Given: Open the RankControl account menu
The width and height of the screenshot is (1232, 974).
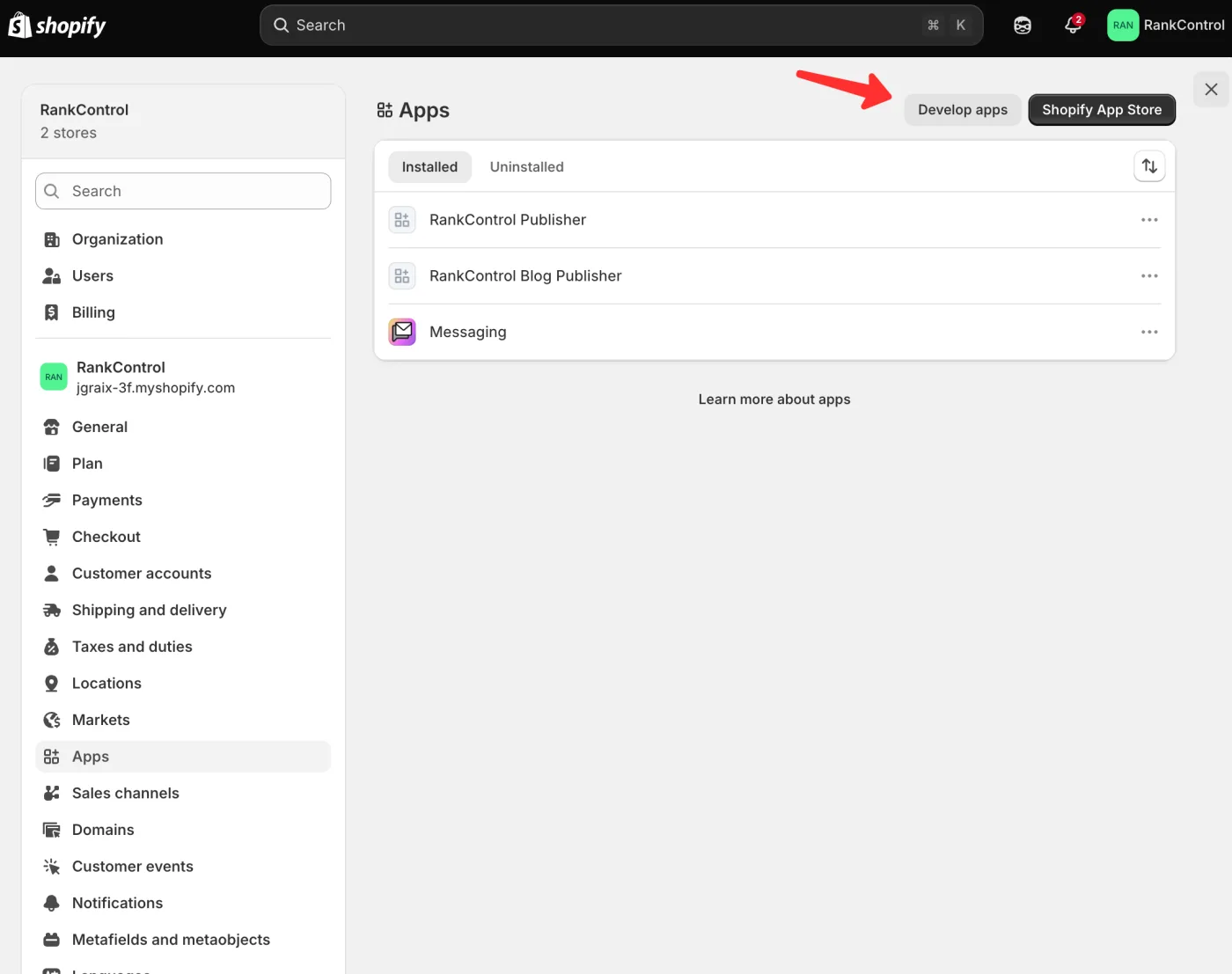Looking at the screenshot, I should (1166, 26).
